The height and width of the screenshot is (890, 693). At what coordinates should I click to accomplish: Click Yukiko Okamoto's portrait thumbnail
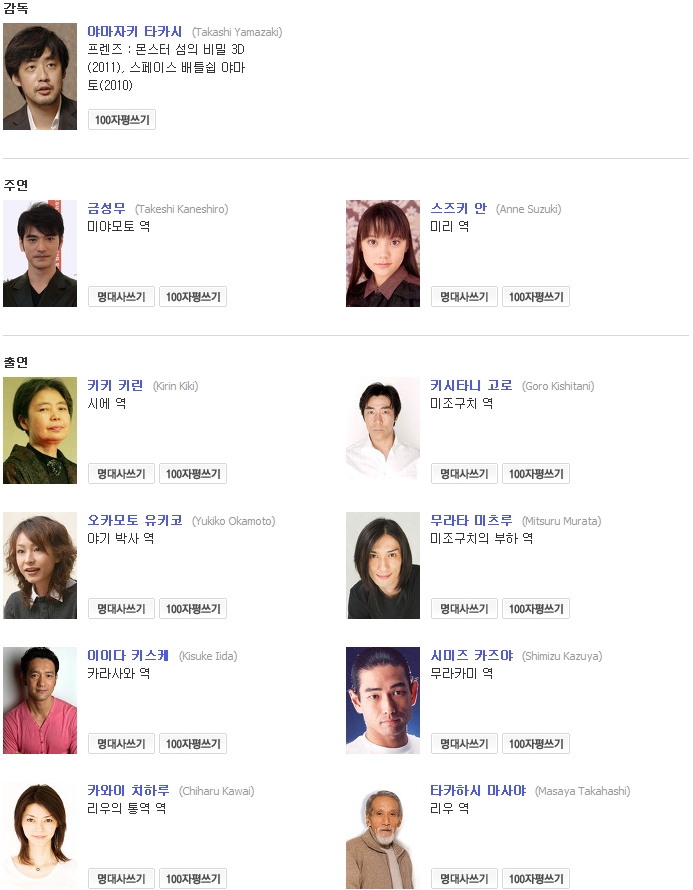click(x=40, y=566)
